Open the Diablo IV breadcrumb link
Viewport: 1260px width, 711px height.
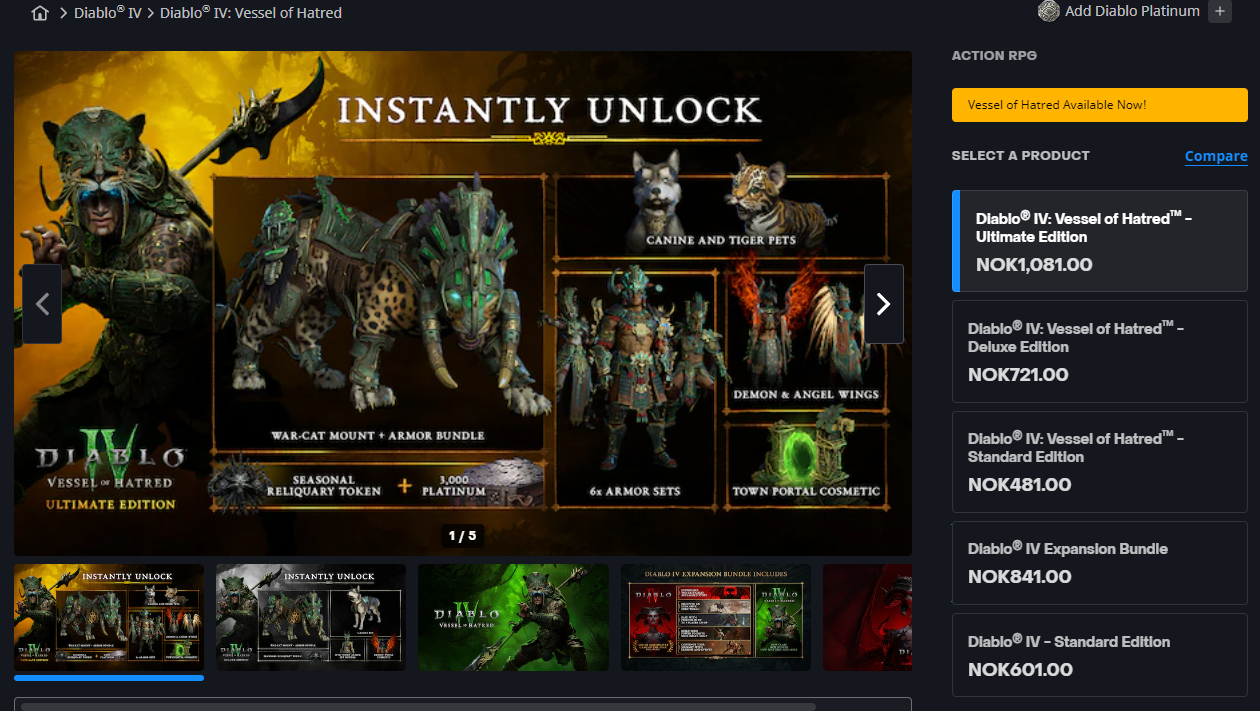click(108, 13)
